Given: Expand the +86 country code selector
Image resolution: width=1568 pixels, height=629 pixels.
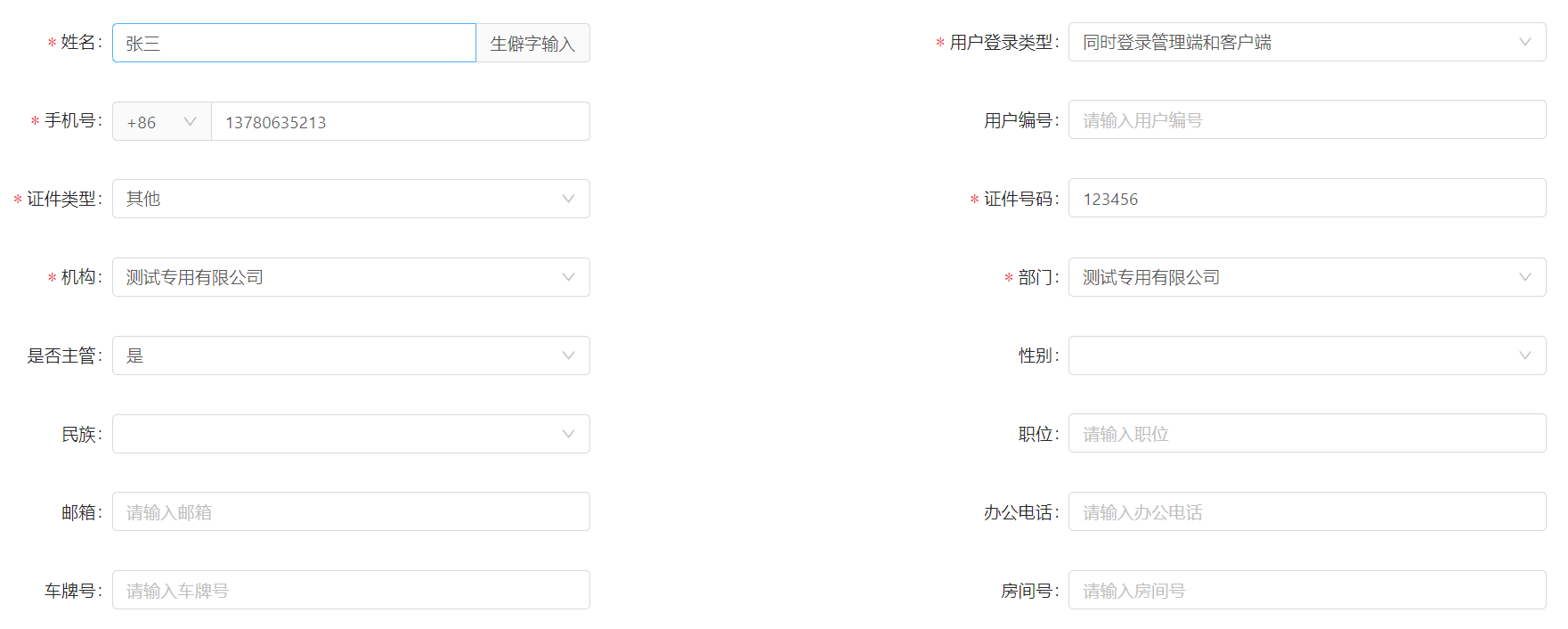Looking at the screenshot, I should click(x=162, y=122).
